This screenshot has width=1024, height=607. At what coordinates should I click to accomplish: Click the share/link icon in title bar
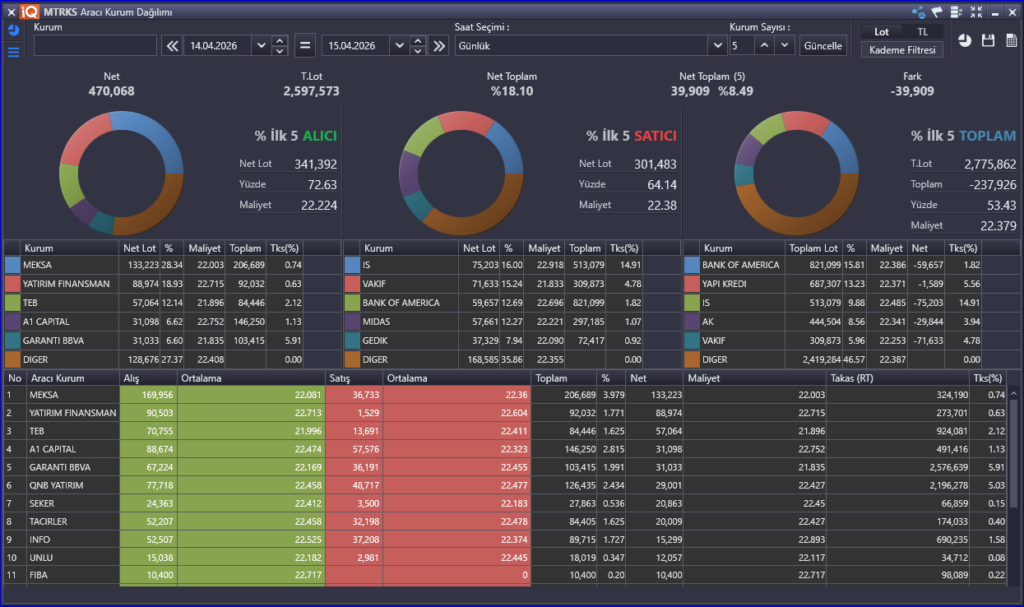click(x=918, y=12)
